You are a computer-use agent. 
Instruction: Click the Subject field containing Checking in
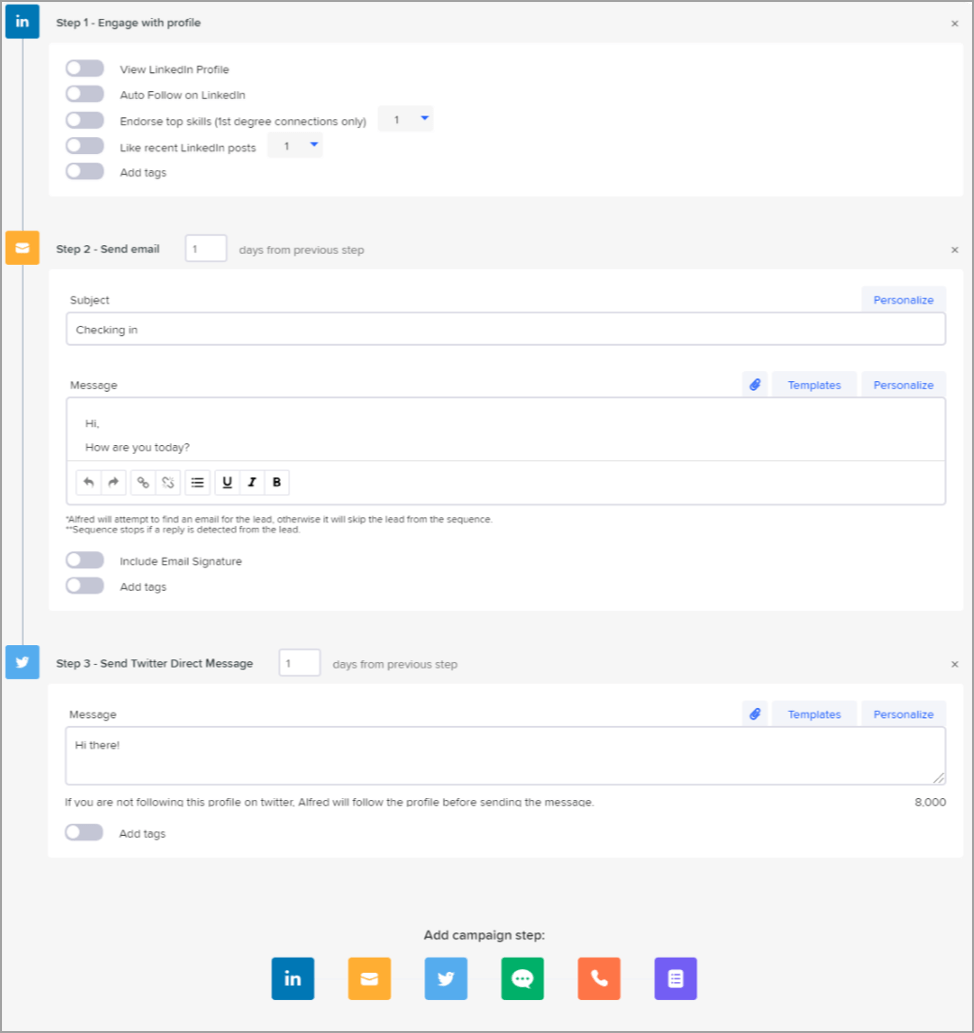point(505,330)
